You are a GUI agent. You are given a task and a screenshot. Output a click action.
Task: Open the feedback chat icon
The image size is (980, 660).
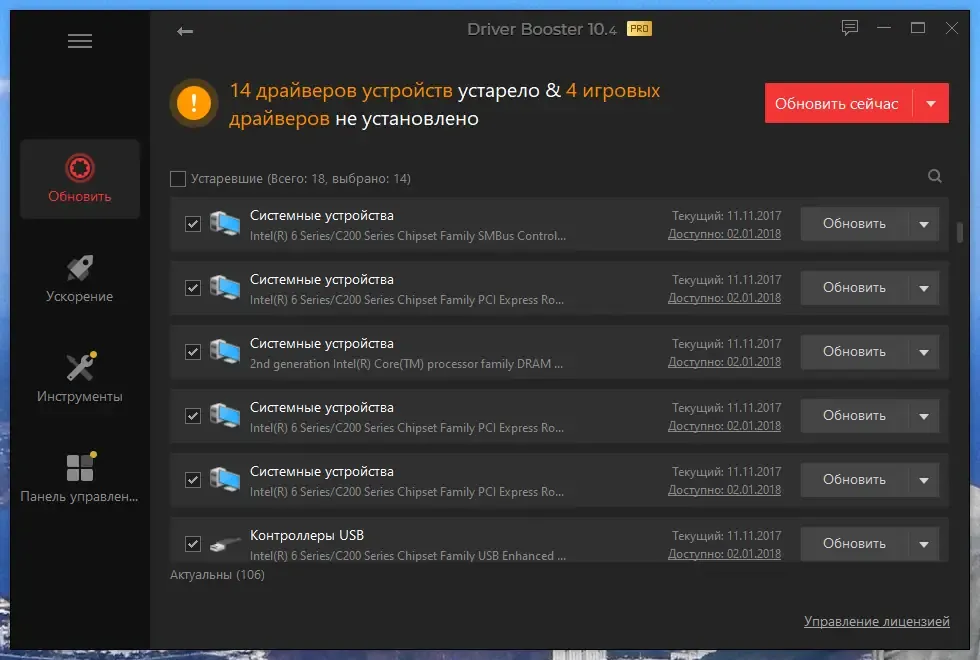pyautogui.click(x=850, y=28)
